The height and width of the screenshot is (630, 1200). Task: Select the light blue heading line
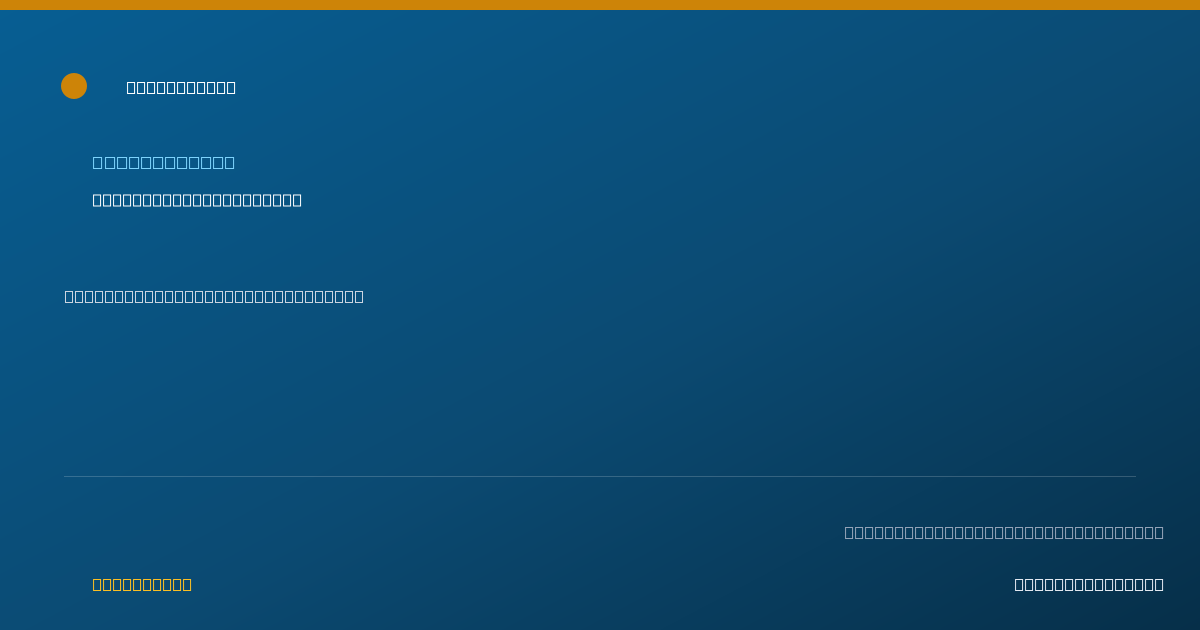[164, 162]
